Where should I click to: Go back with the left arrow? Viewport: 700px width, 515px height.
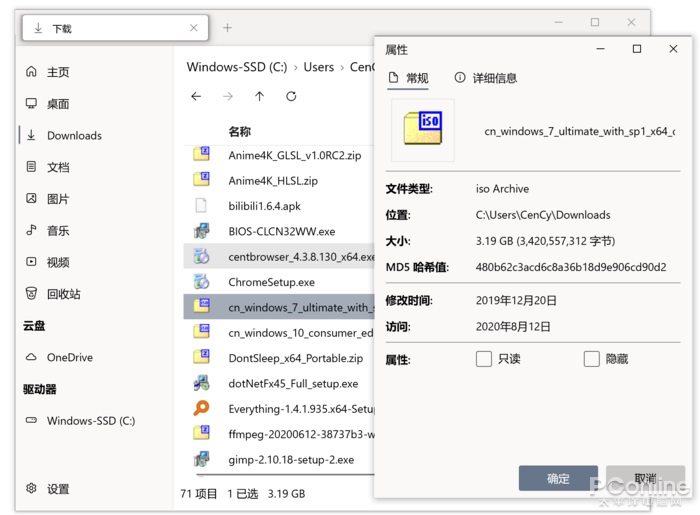pos(196,96)
